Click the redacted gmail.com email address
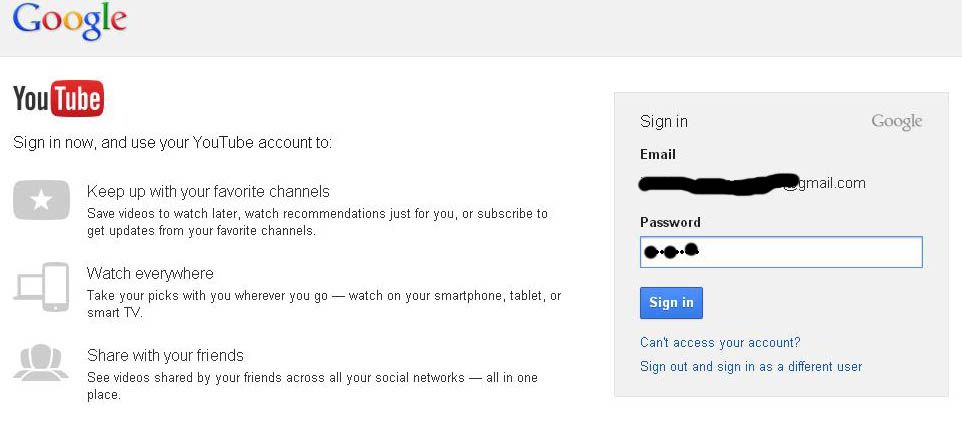Screen dimensions: 962x445 pos(753,183)
